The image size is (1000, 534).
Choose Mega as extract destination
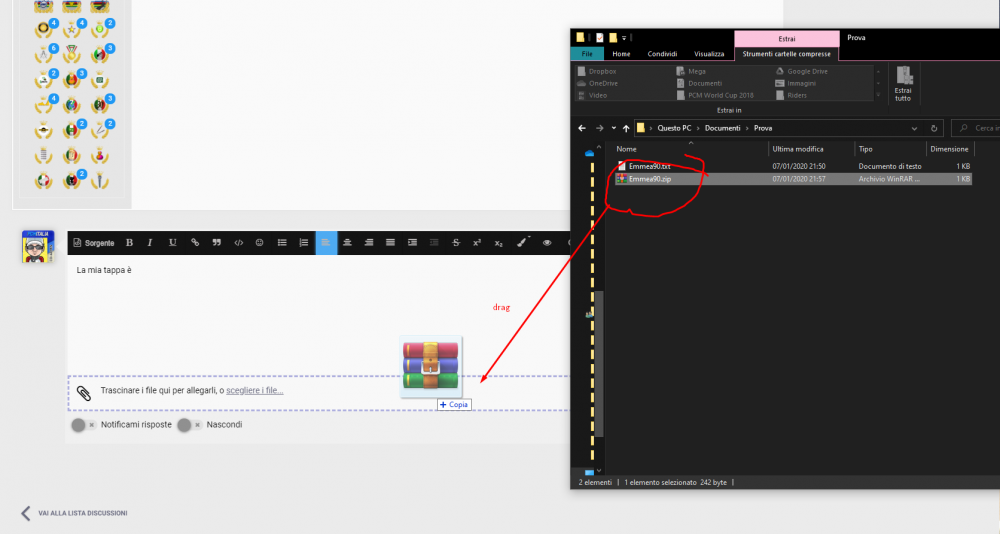(691, 71)
